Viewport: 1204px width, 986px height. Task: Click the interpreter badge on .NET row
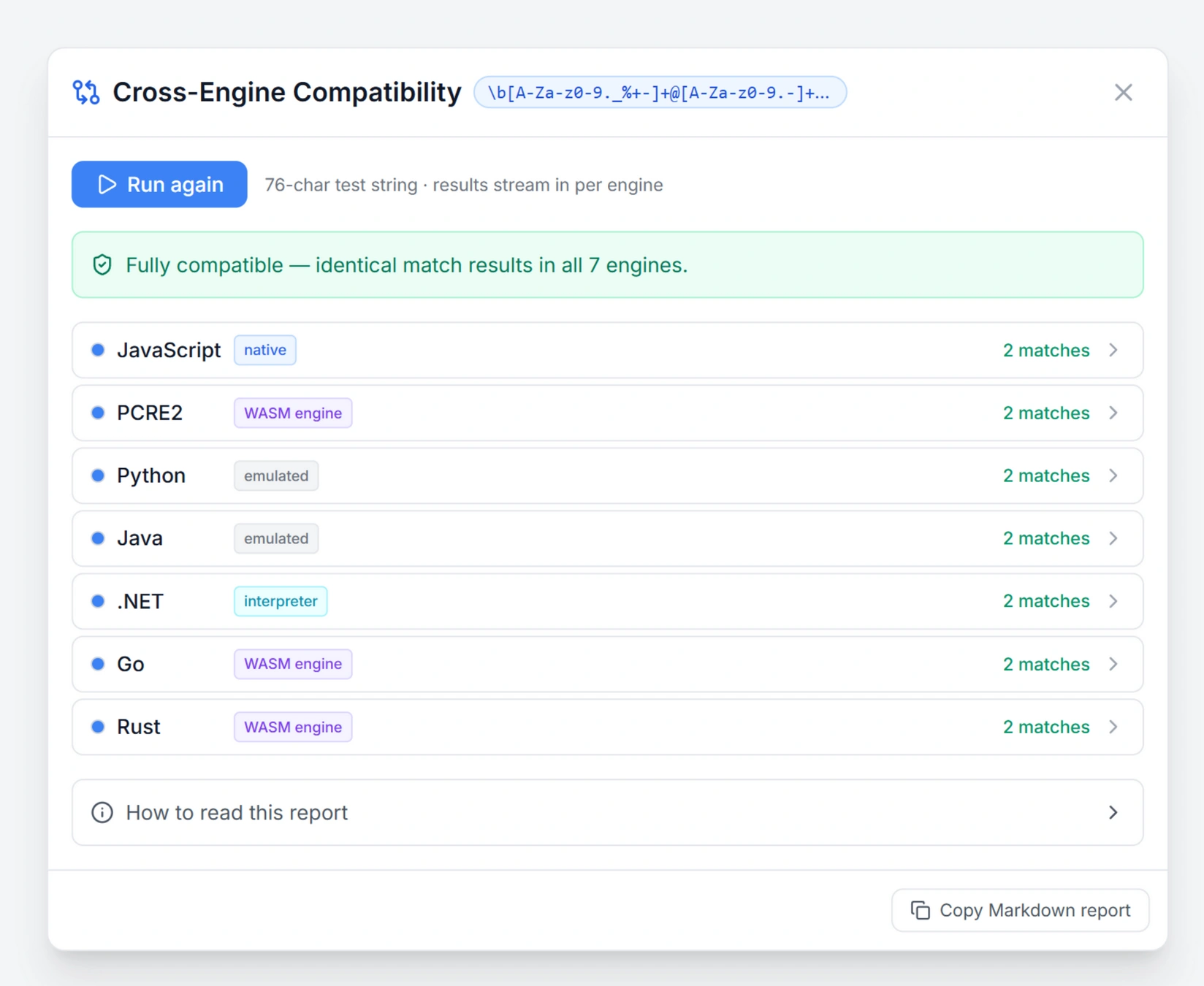coord(281,601)
